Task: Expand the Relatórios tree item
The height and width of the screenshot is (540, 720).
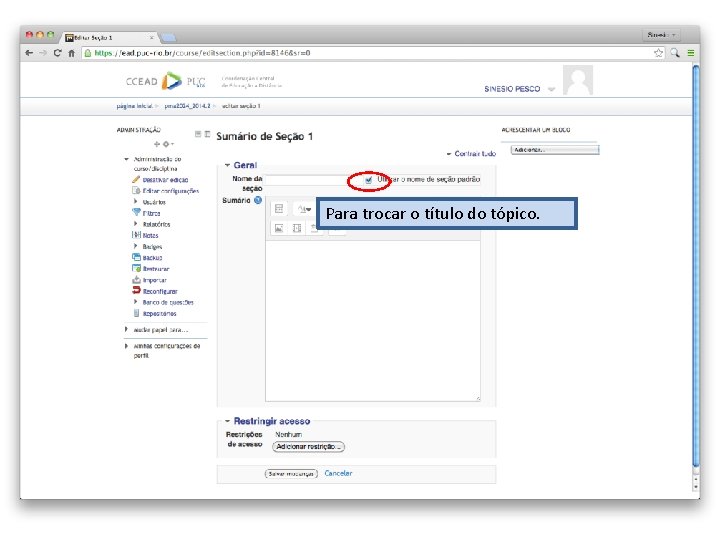Action: tap(135, 224)
